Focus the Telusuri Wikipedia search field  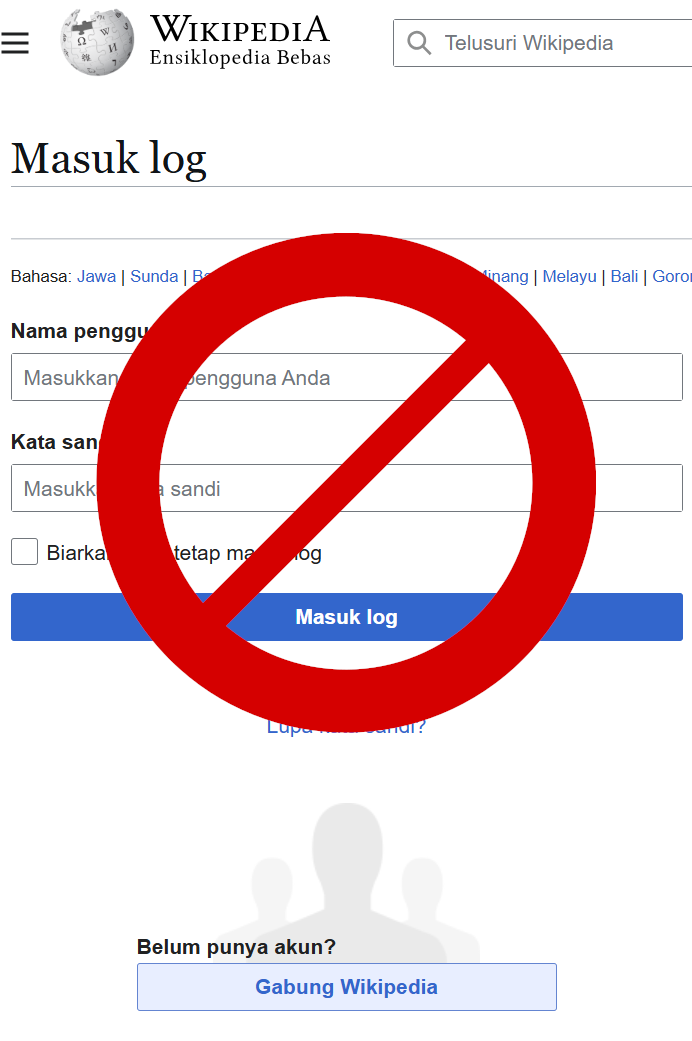tap(543, 43)
